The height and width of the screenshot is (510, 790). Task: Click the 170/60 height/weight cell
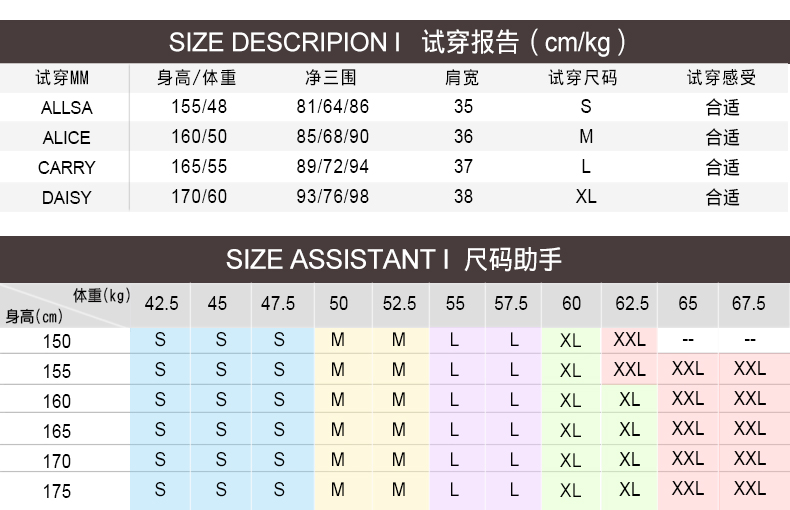point(198,197)
